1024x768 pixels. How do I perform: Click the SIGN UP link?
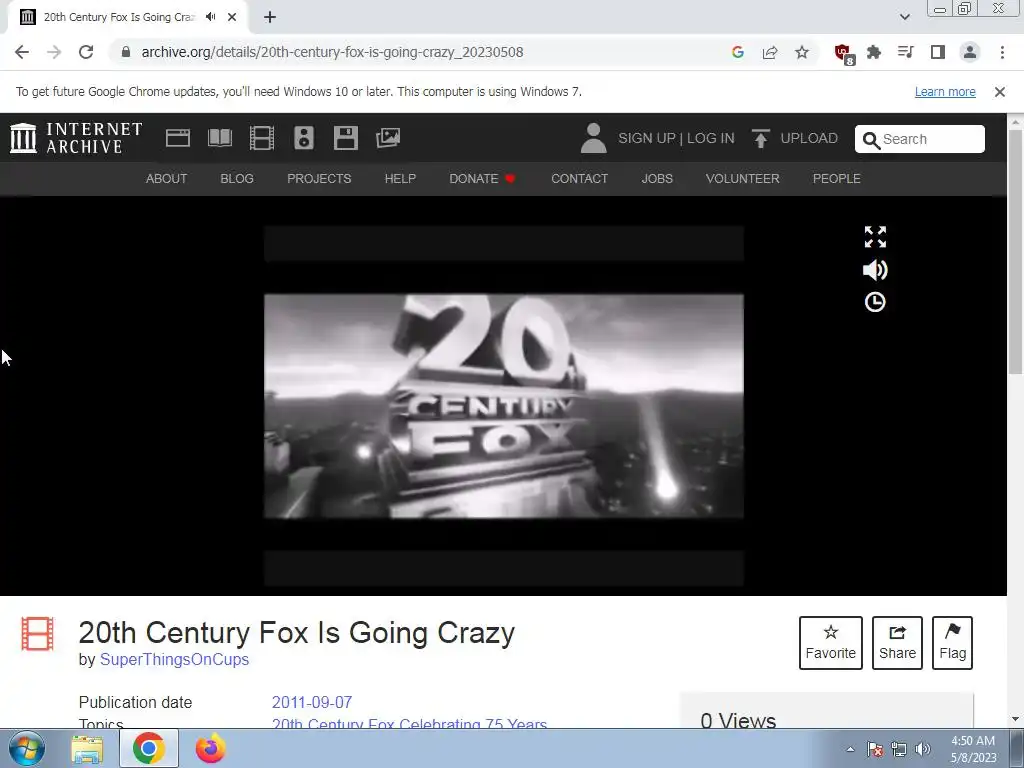coord(647,138)
